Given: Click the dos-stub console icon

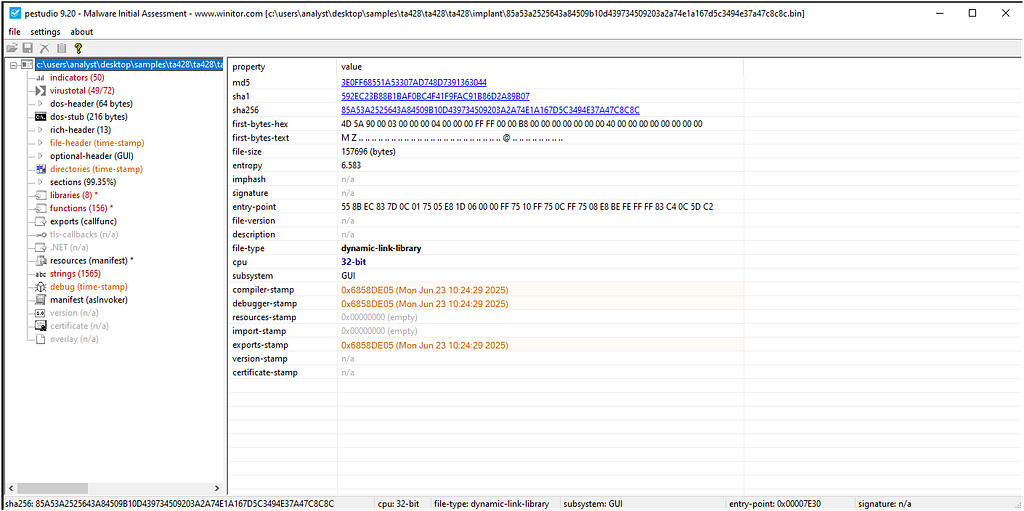Looking at the screenshot, I should 40,117.
